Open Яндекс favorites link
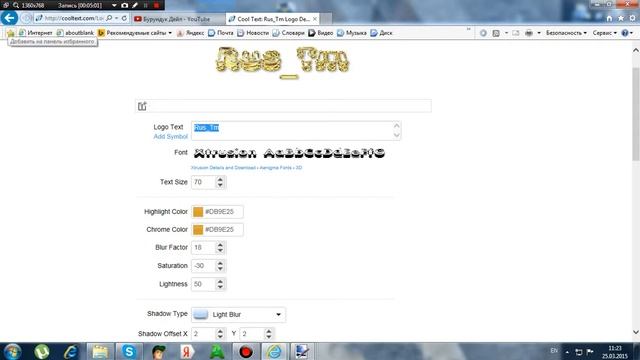640x360 pixels. point(191,33)
